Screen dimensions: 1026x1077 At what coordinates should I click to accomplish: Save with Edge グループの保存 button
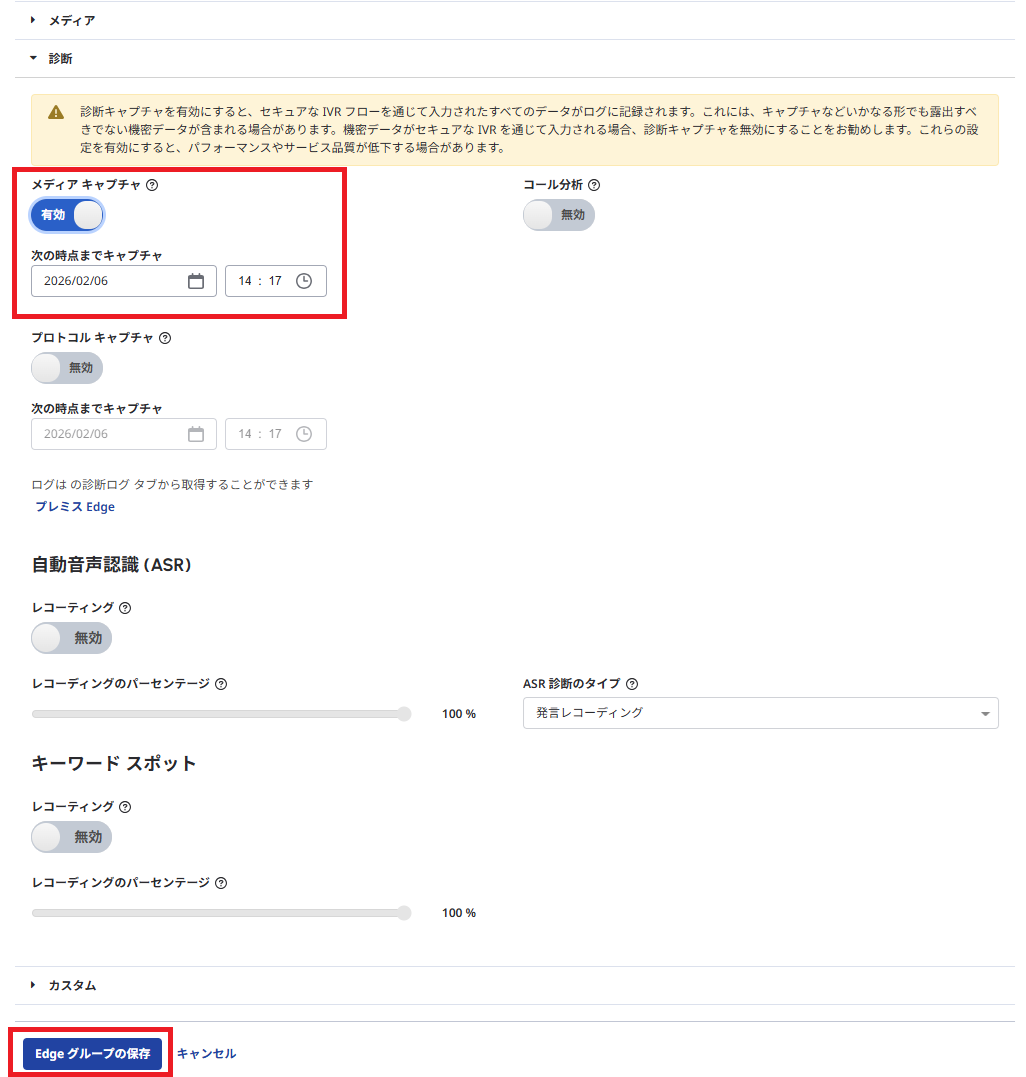(x=93, y=1054)
